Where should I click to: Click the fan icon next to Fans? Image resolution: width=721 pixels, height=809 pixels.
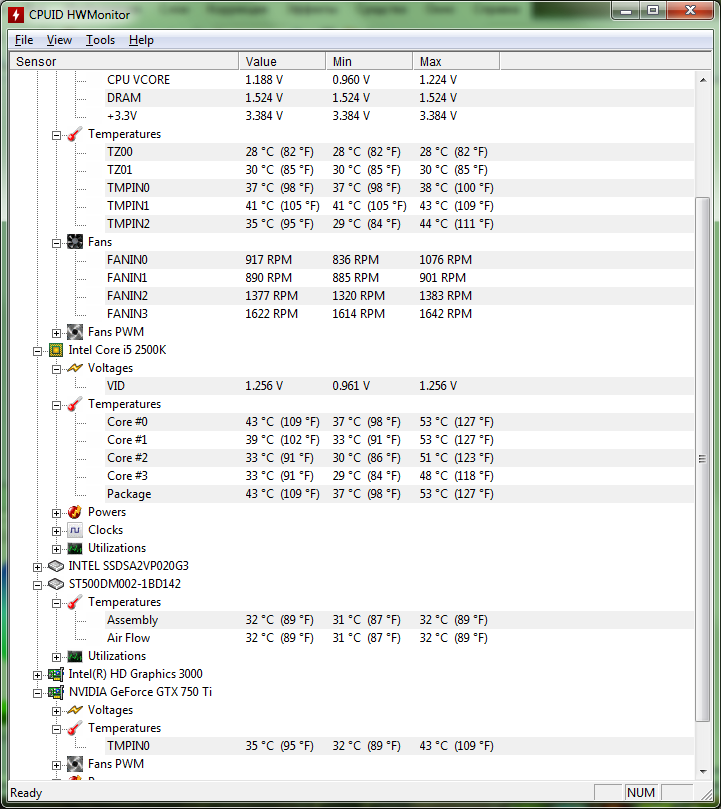[75, 242]
